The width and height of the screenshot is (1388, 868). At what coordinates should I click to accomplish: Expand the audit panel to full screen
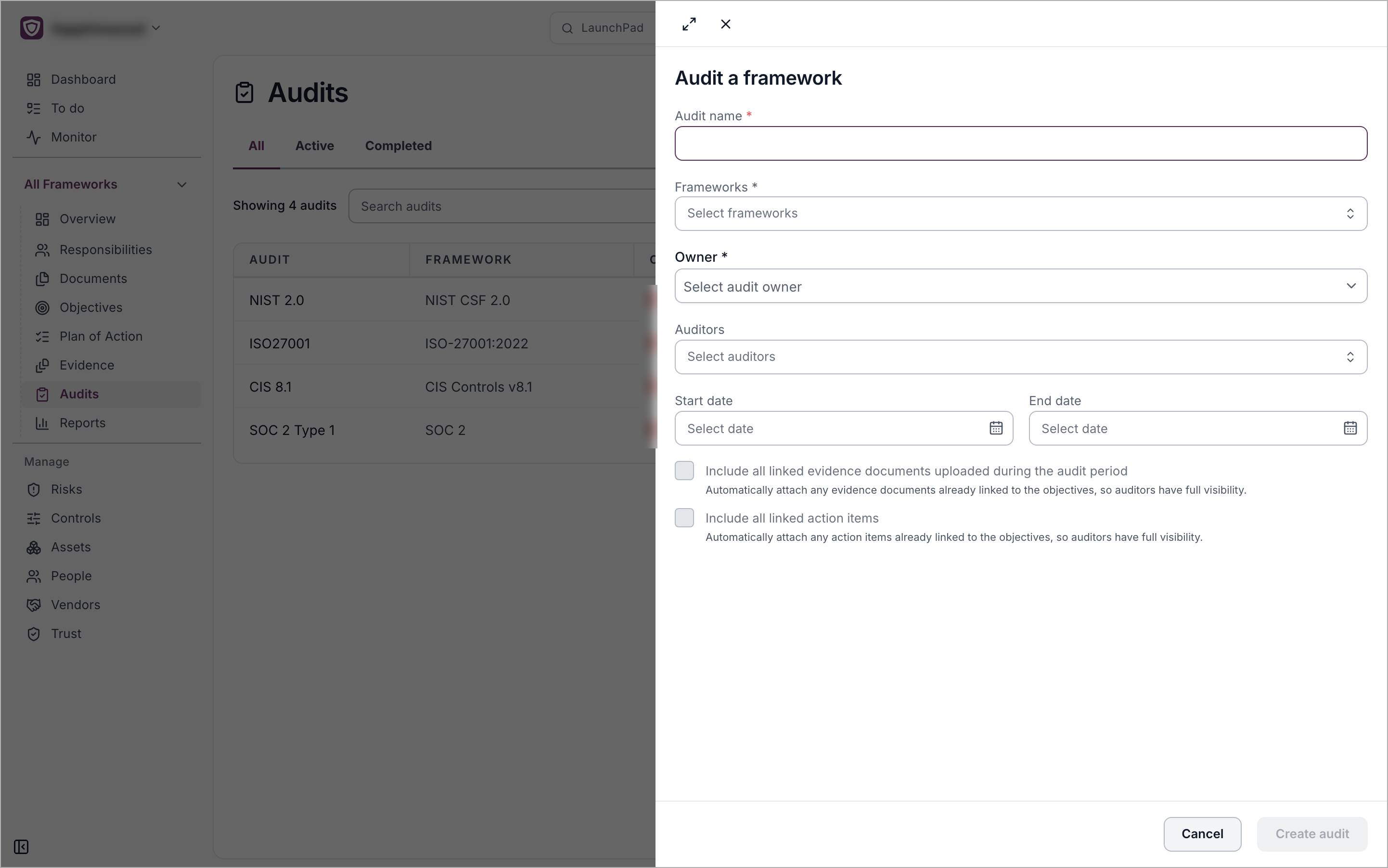(689, 24)
